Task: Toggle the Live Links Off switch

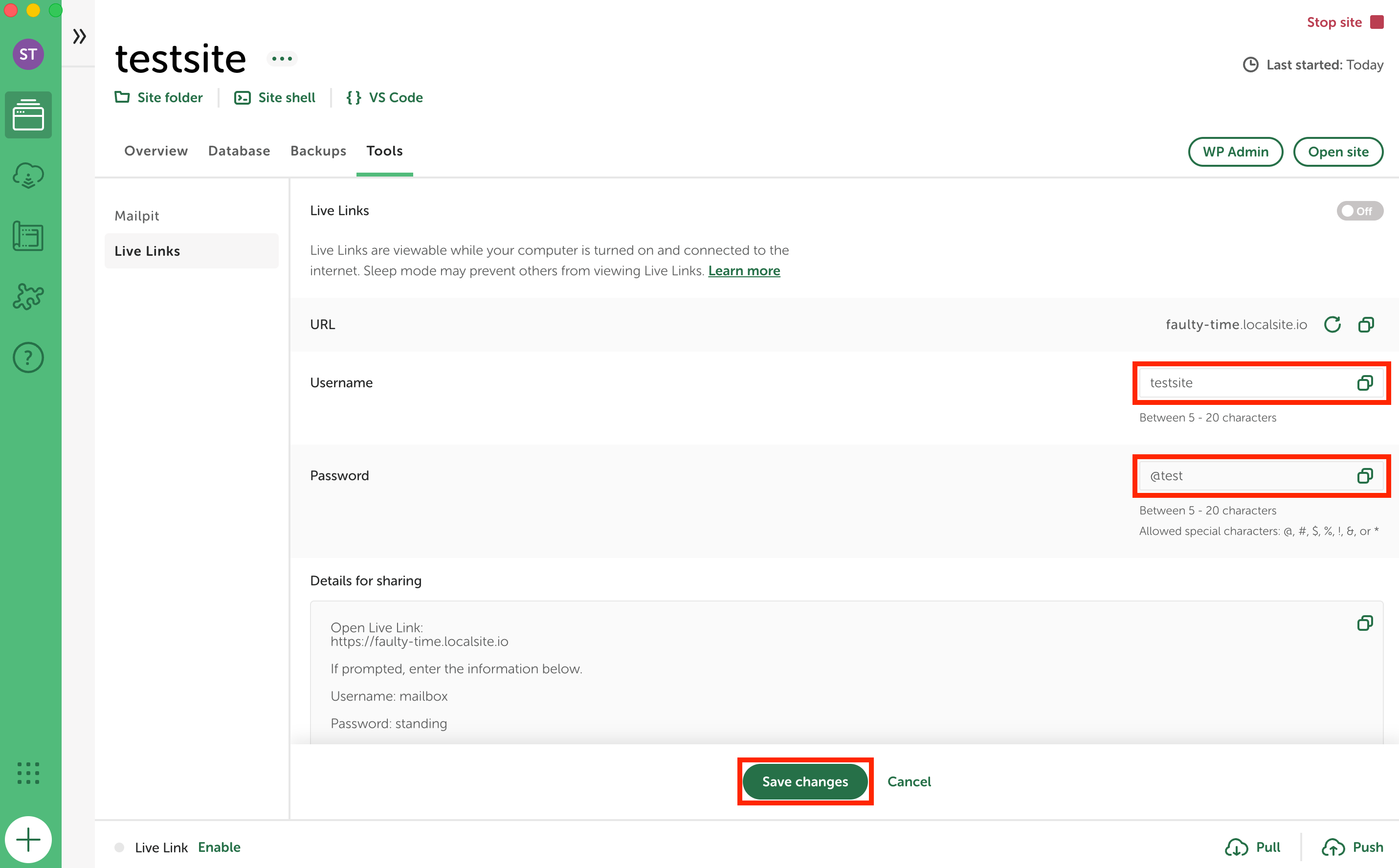Action: (1359, 211)
